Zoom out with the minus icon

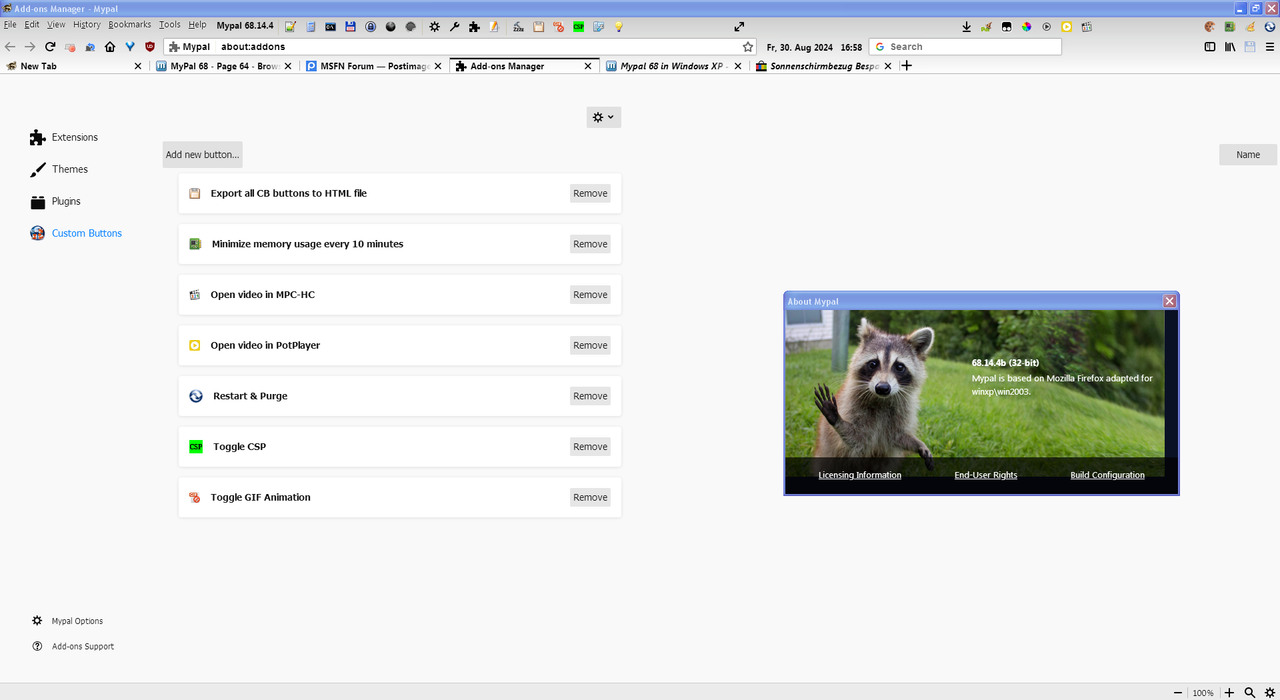(x=1178, y=692)
